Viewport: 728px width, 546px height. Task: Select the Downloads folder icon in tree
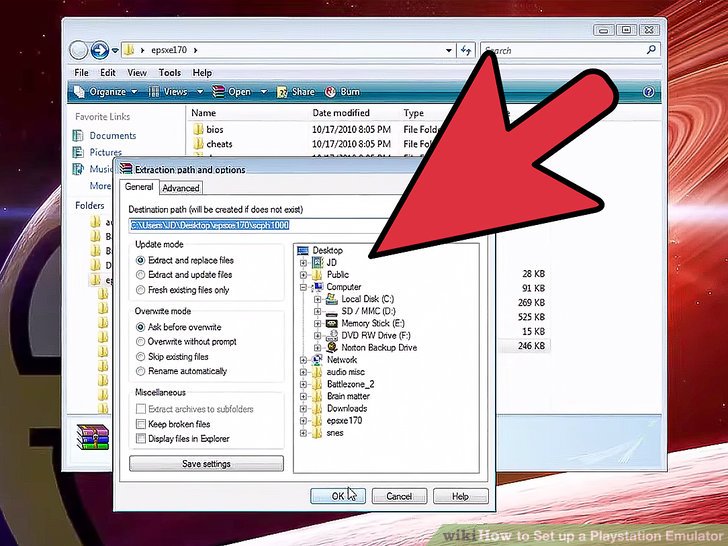pos(317,408)
